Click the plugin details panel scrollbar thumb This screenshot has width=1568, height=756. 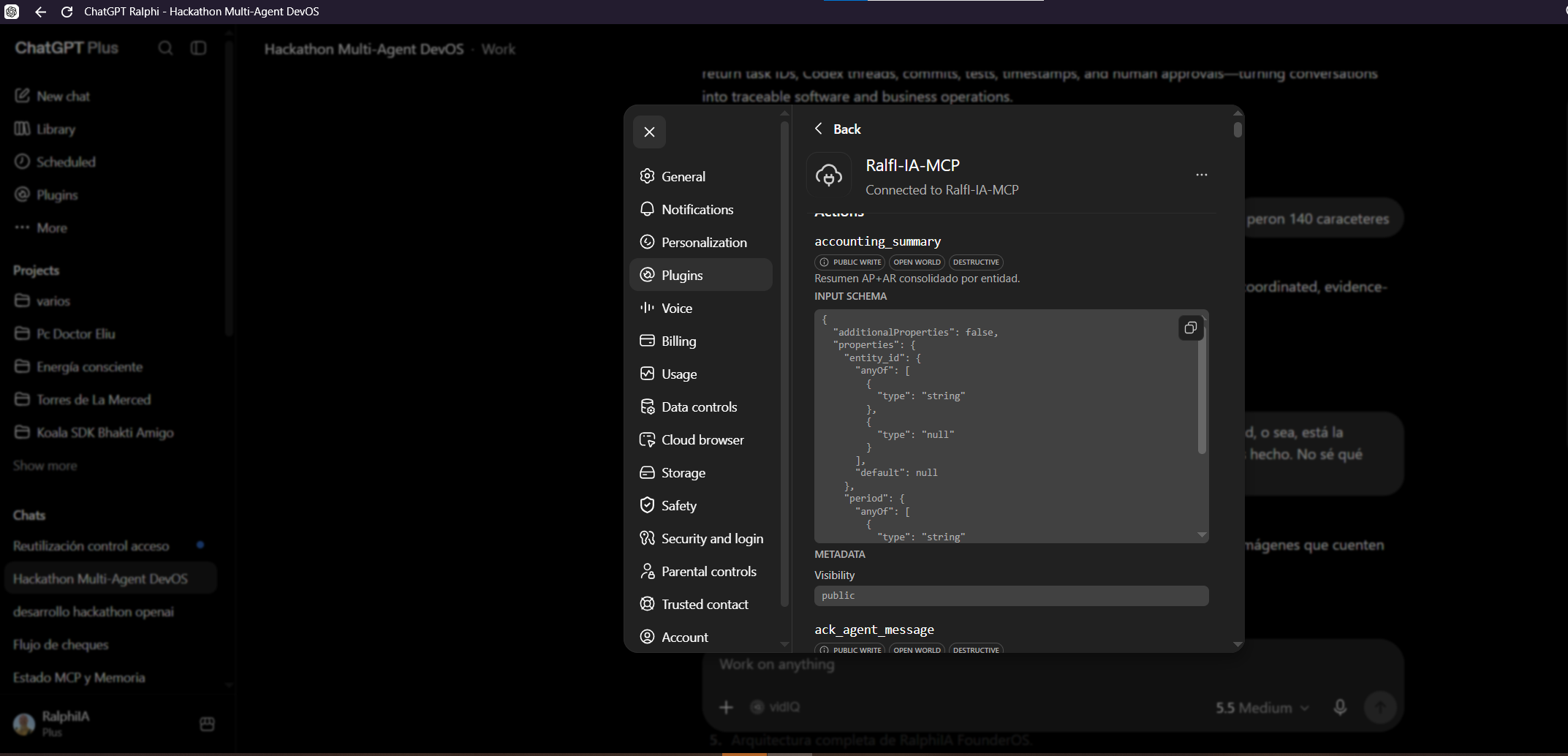(x=1237, y=129)
